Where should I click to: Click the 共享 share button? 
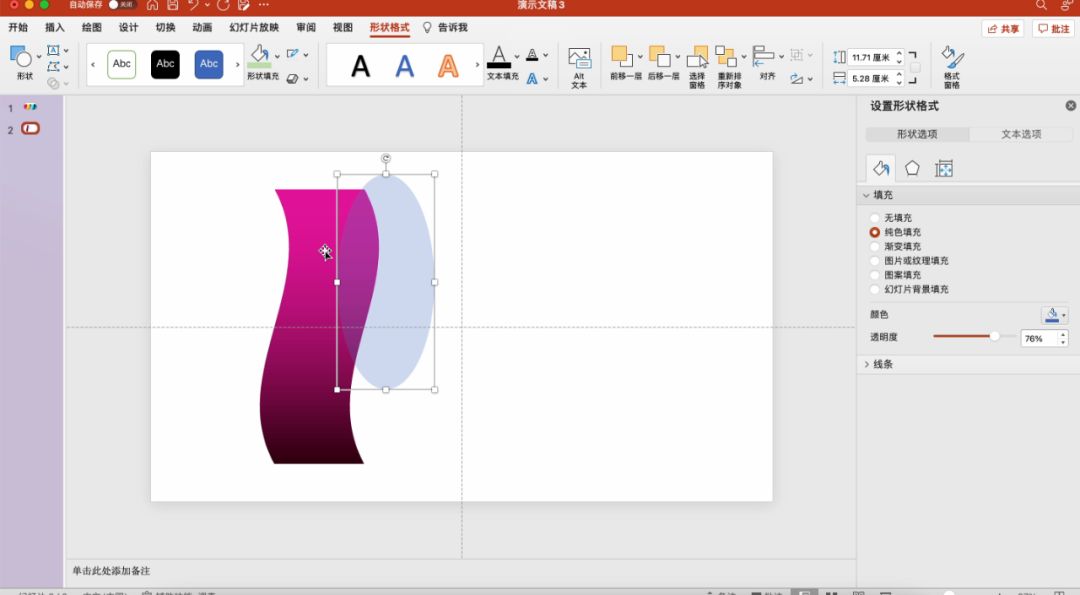1003,29
